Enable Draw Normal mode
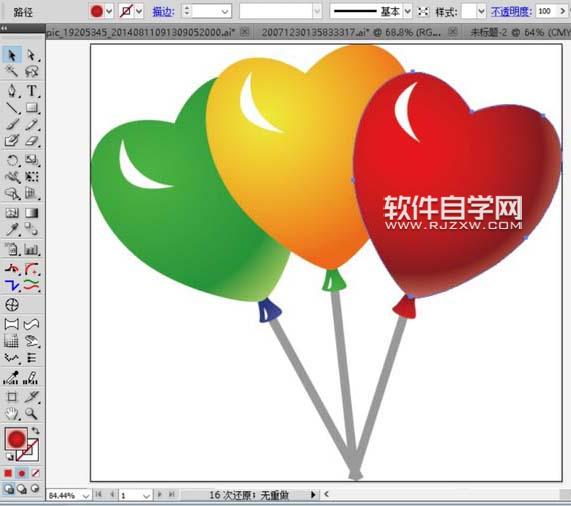The height and width of the screenshot is (506, 571). [x=8, y=489]
